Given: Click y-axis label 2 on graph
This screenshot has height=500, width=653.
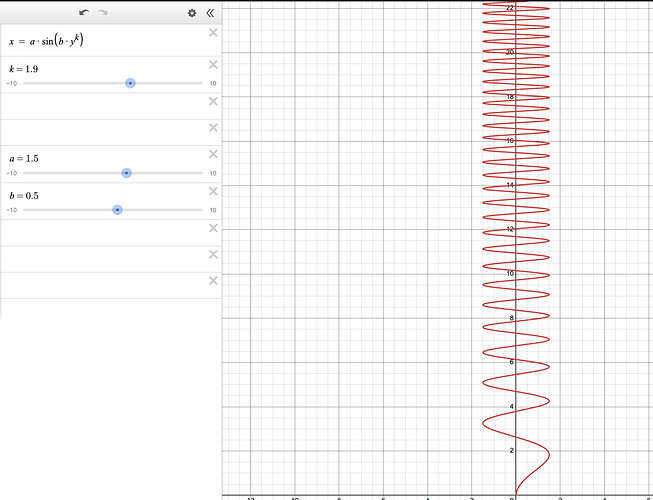Looking at the screenshot, I should 512,450.
